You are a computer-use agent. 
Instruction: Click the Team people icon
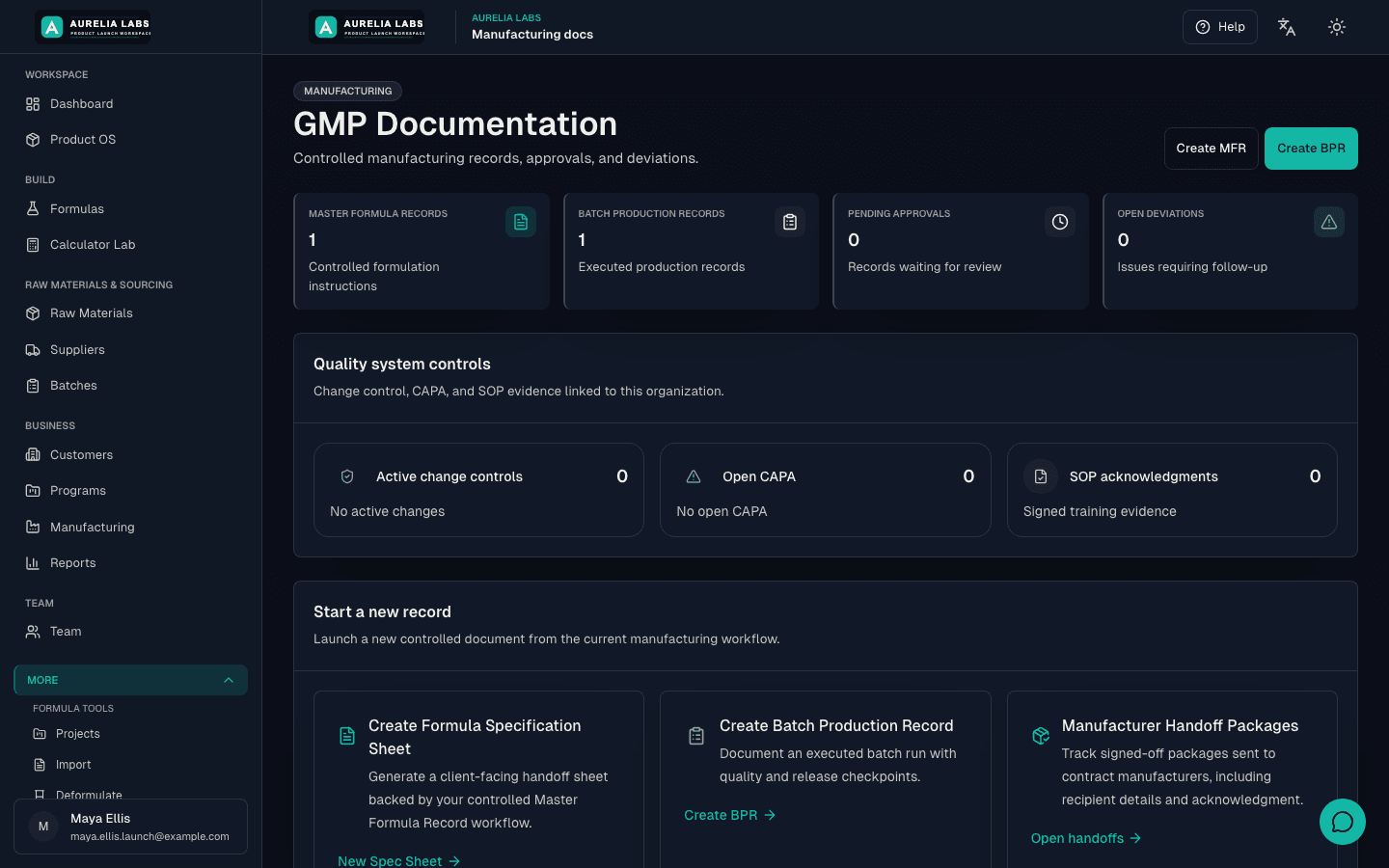33,632
